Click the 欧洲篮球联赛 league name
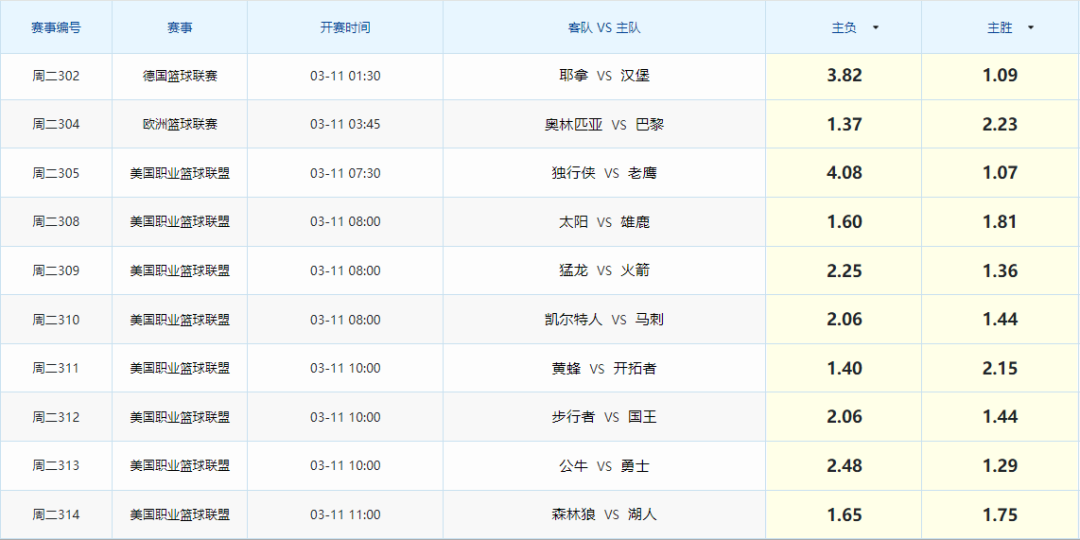The image size is (1080, 540). (180, 125)
